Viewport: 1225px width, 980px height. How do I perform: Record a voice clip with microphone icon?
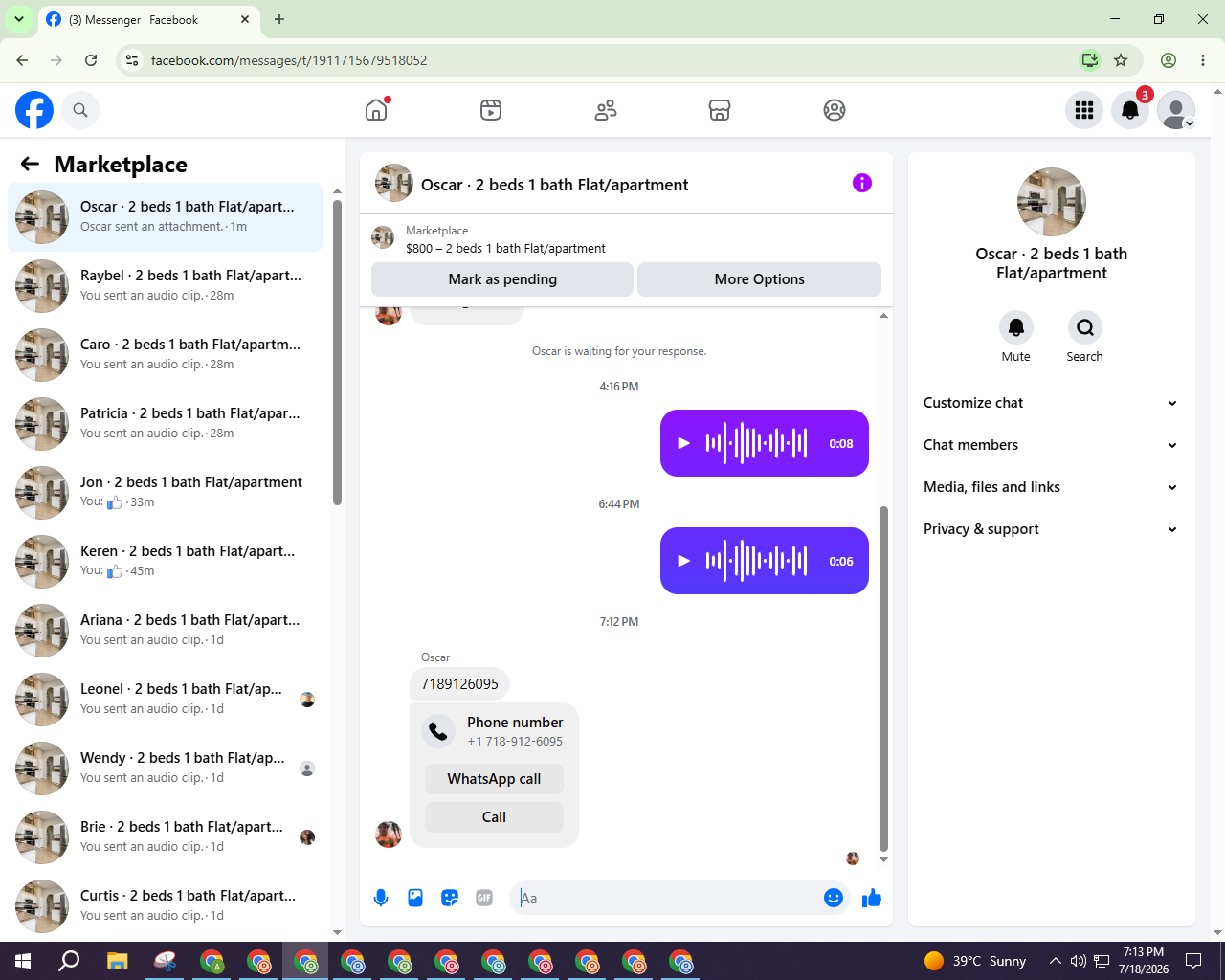[381, 898]
